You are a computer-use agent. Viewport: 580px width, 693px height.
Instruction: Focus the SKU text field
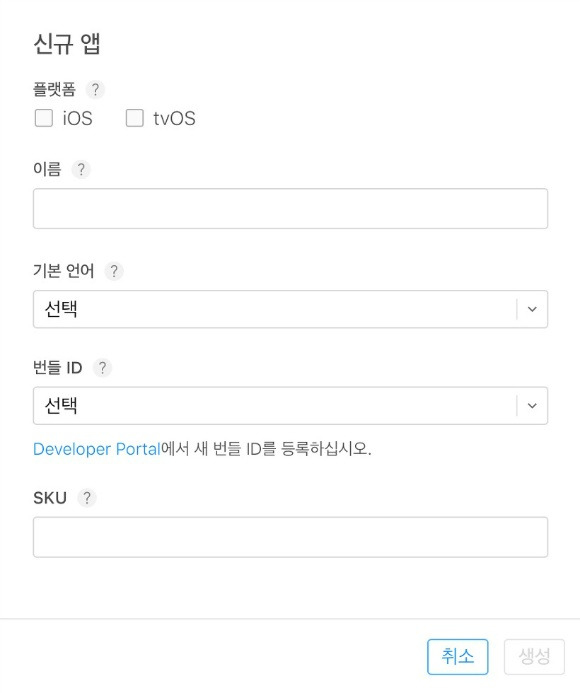click(x=290, y=537)
